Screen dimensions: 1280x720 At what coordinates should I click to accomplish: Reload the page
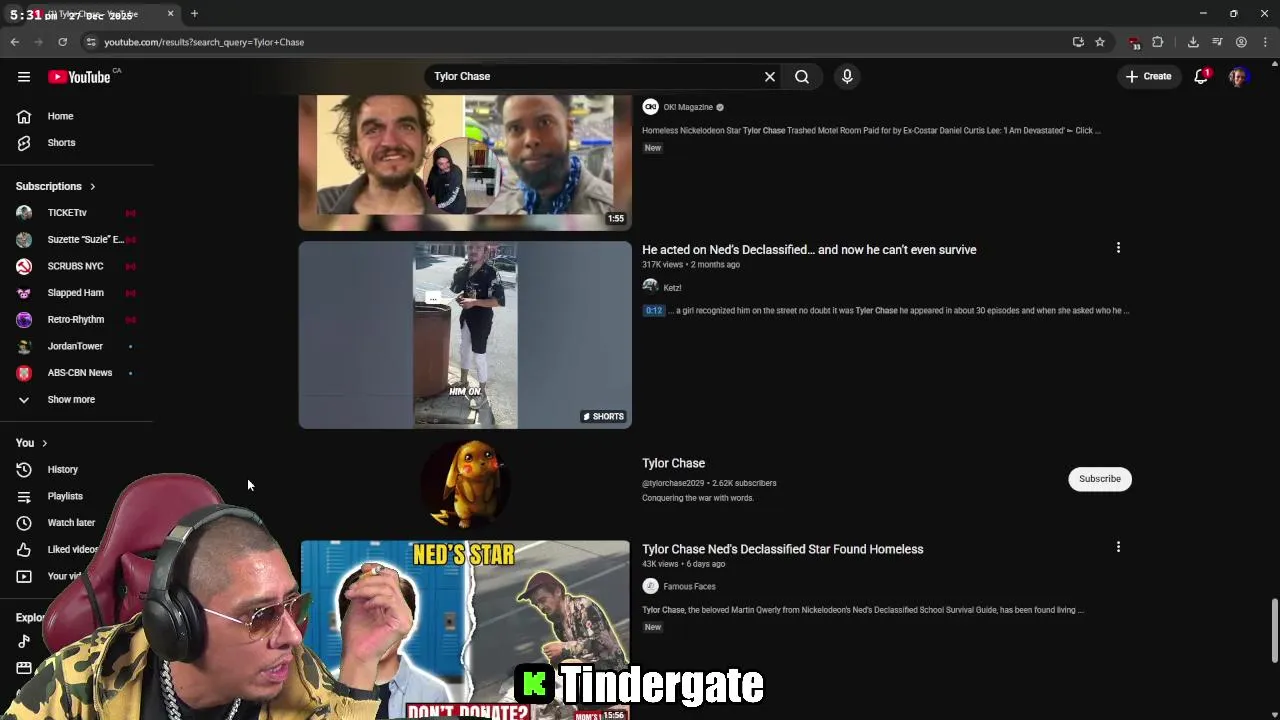coord(62,42)
